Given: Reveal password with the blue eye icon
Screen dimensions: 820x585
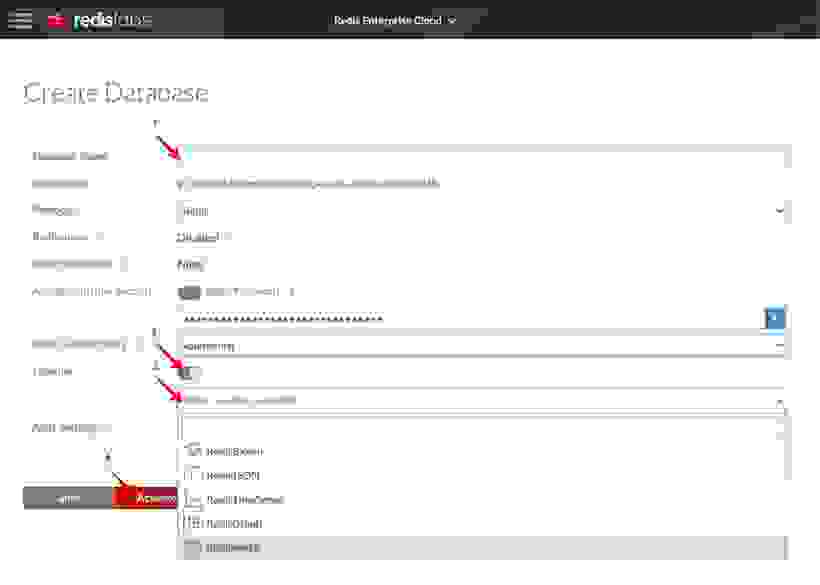Looking at the screenshot, I should coord(775,318).
